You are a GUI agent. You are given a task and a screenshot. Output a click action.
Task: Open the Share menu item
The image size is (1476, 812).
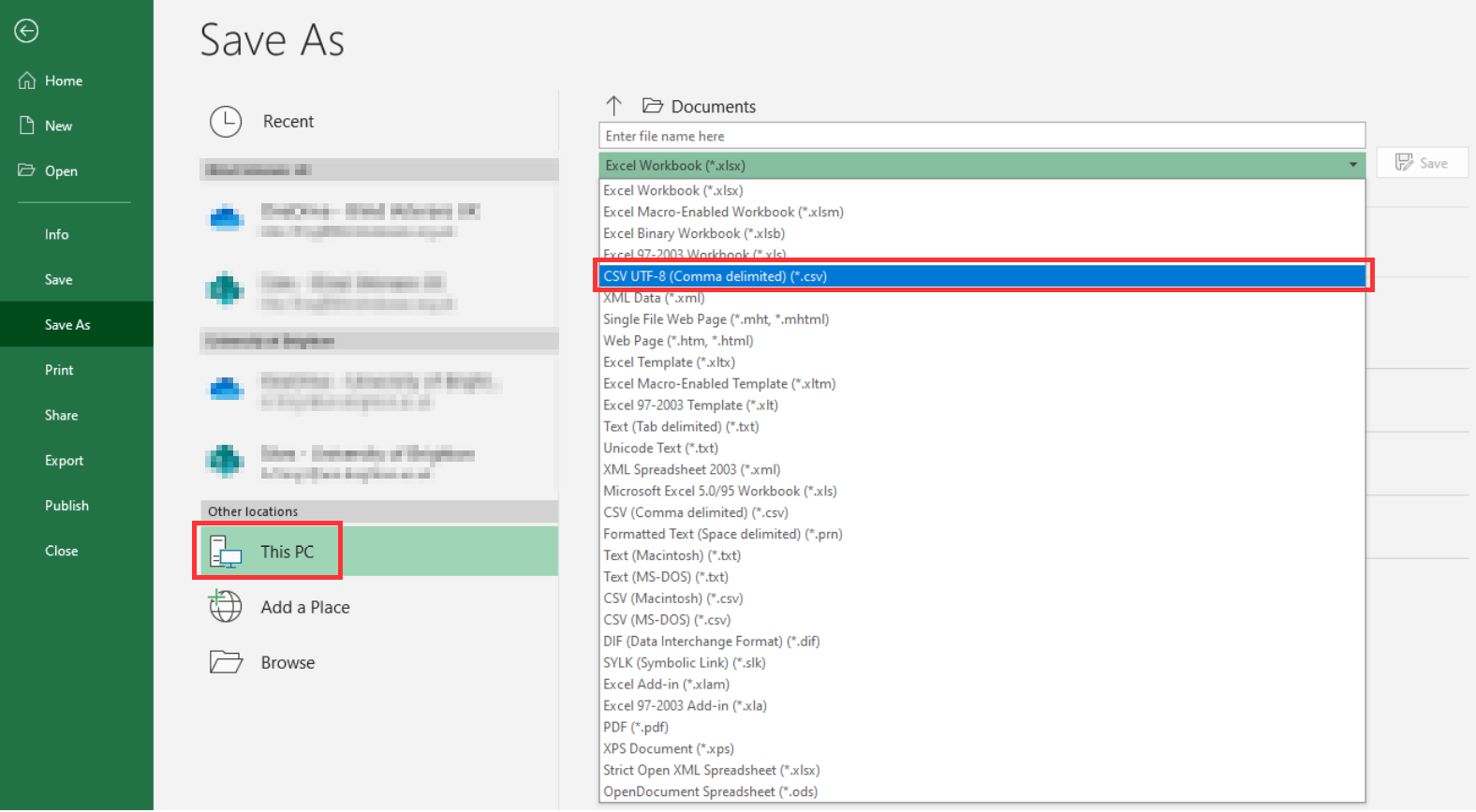[x=61, y=415]
